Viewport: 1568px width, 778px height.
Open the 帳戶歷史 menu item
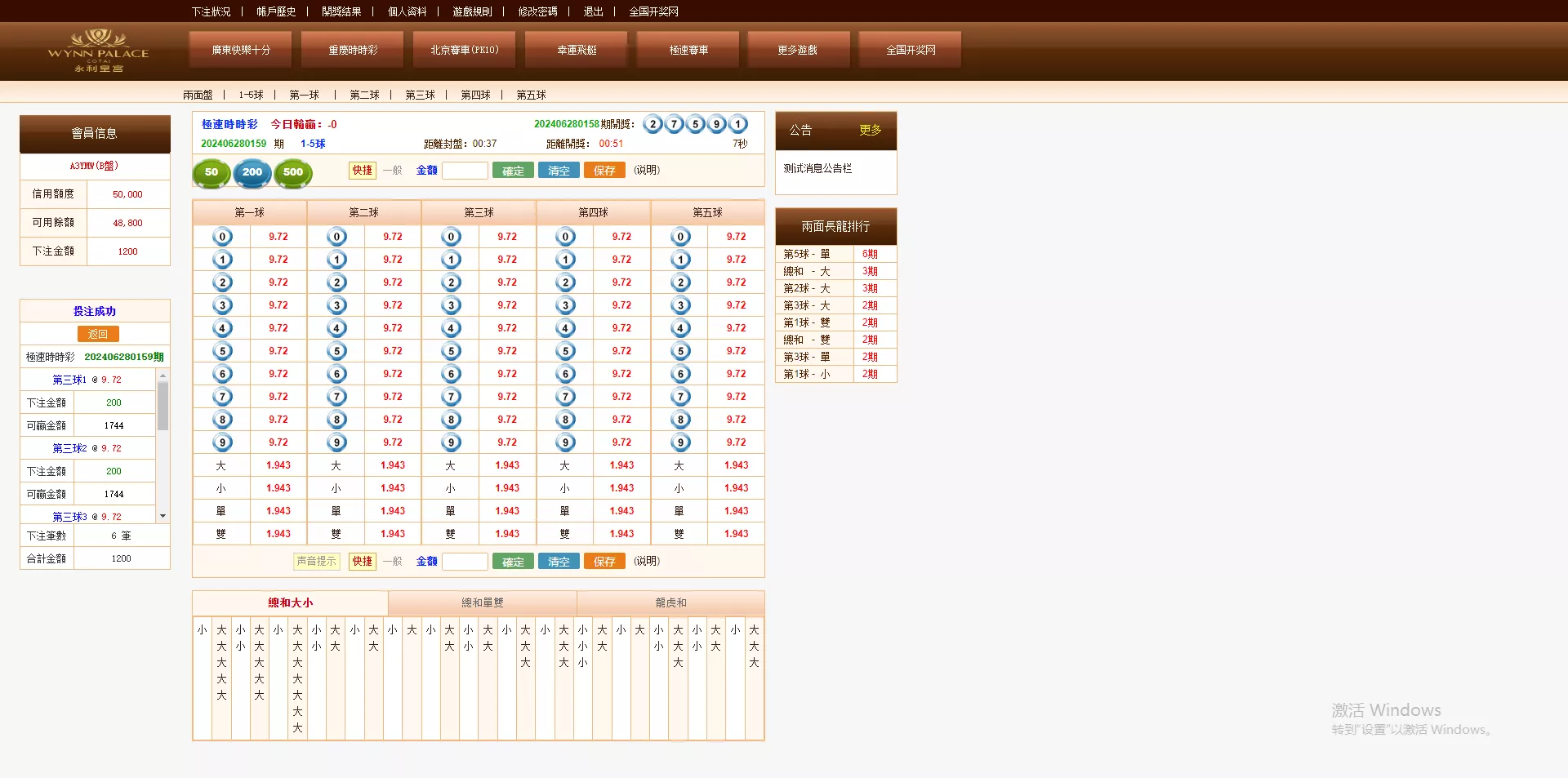(x=278, y=11)
